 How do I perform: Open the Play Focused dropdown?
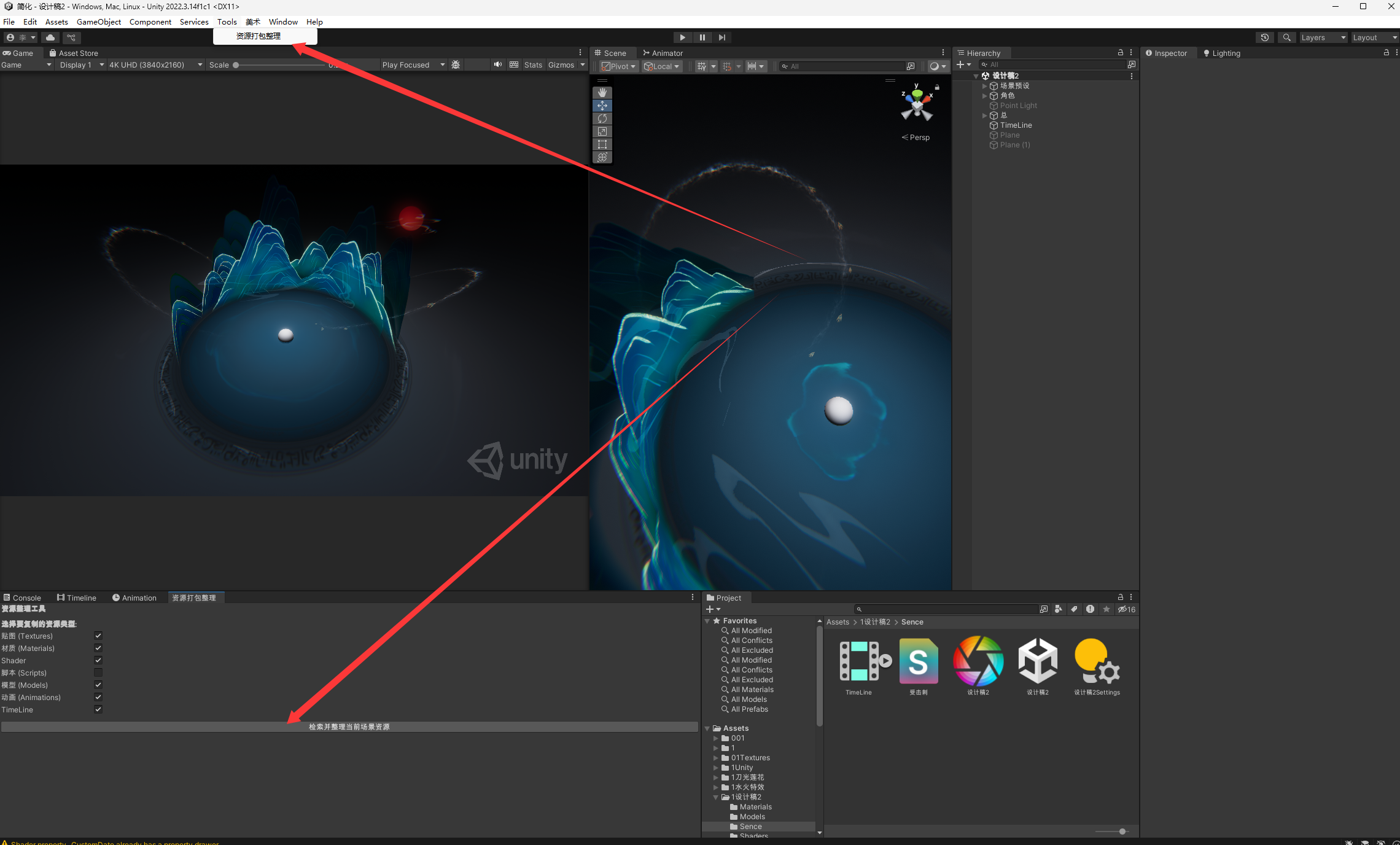(413, 64)
